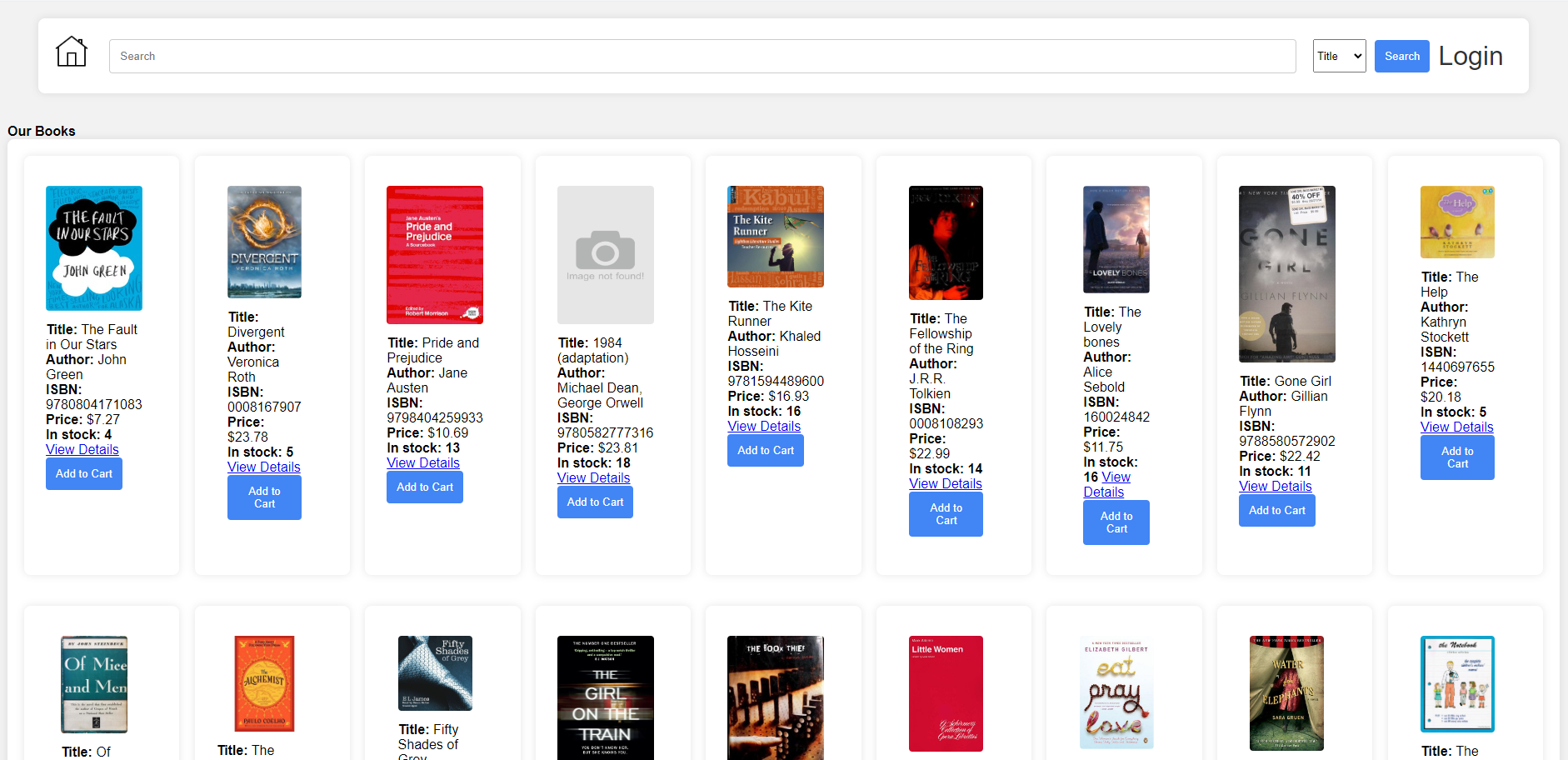View Details for The Kite Runner

[x=764, y=426]
